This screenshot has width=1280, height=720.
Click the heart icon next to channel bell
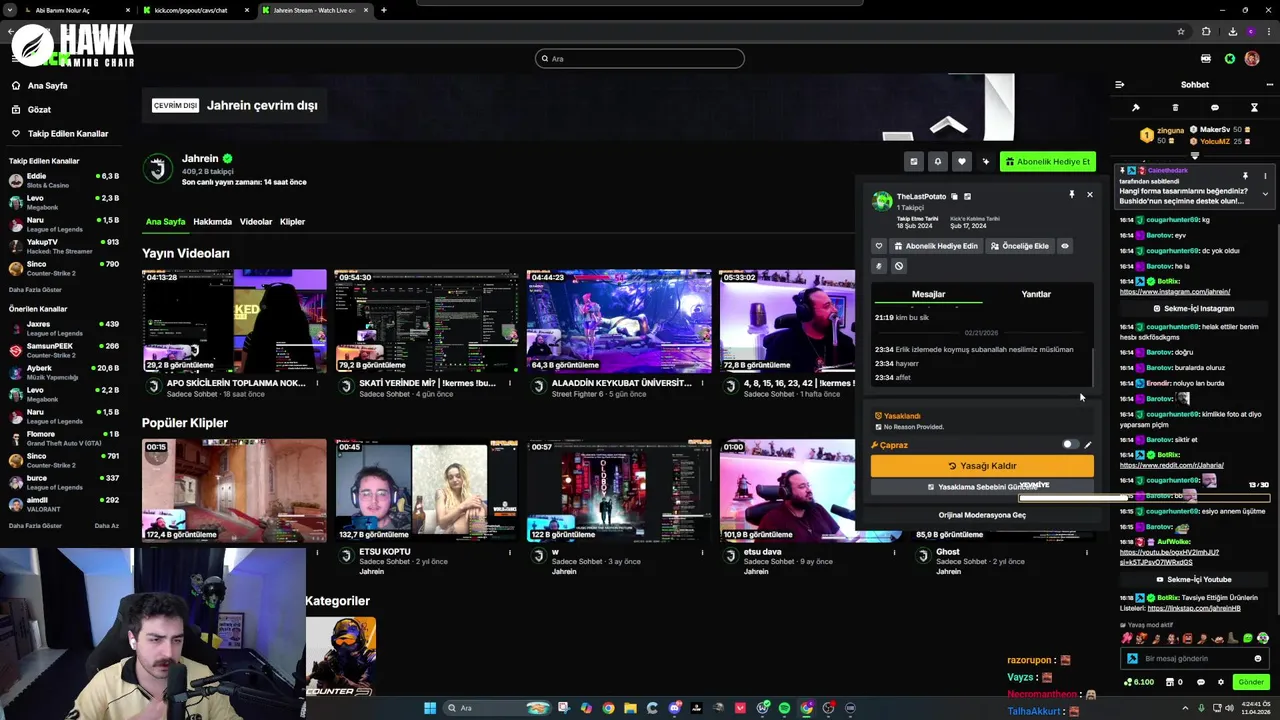(962, 161)
